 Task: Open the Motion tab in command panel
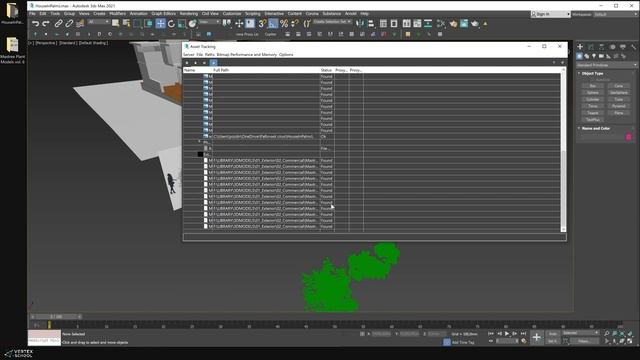(612, 47)
